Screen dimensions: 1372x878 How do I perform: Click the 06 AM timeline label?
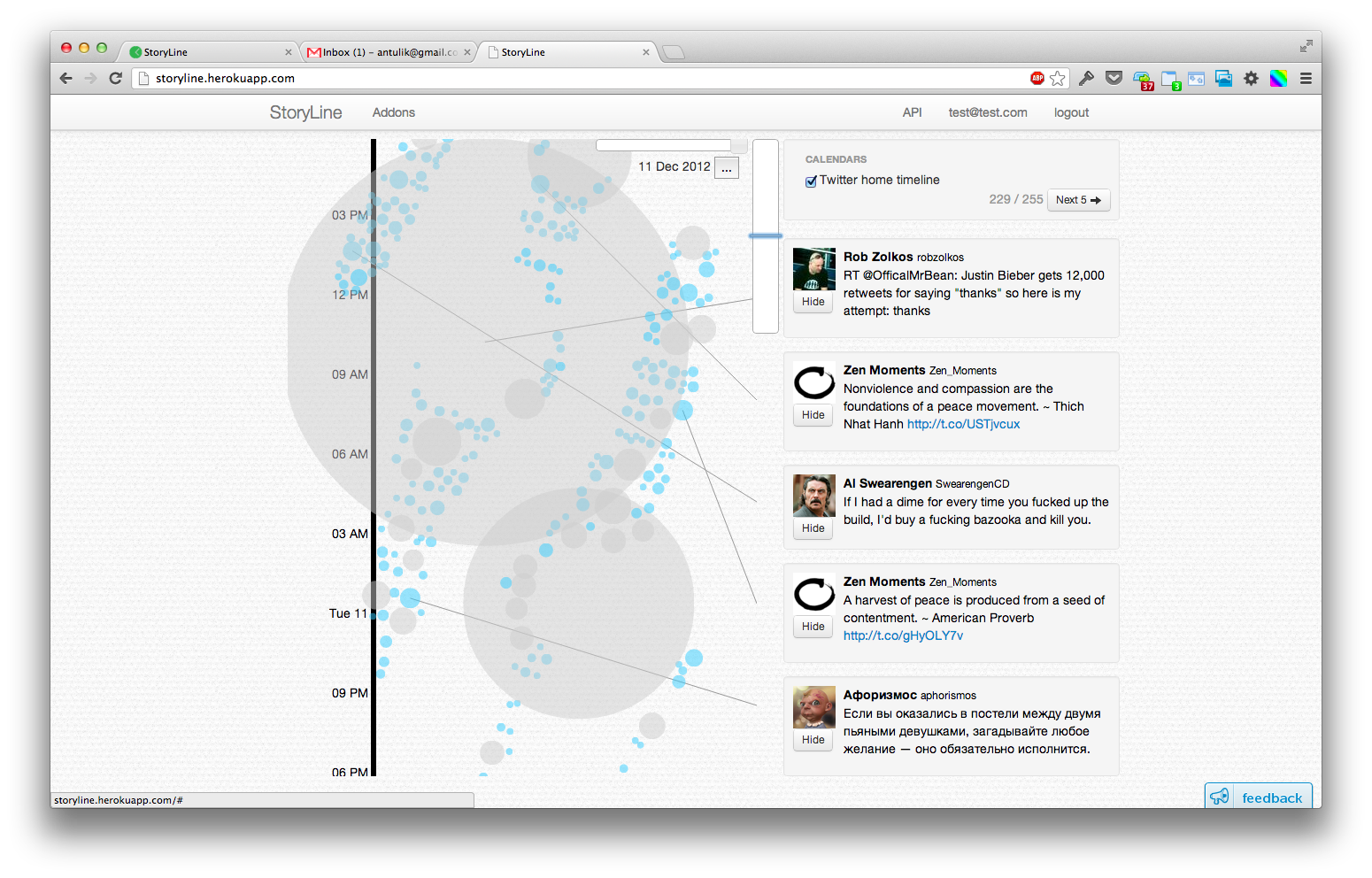coord(350,454)
